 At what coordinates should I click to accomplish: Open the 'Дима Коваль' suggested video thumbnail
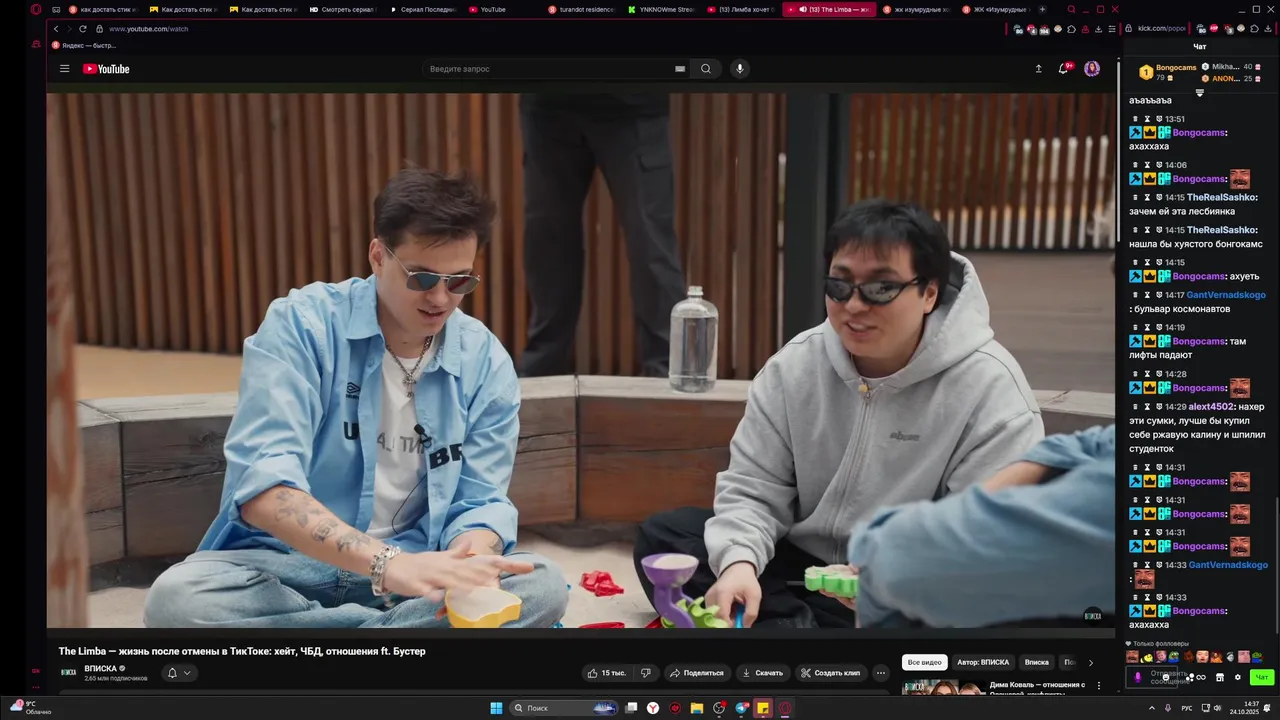tap(943, 687)
